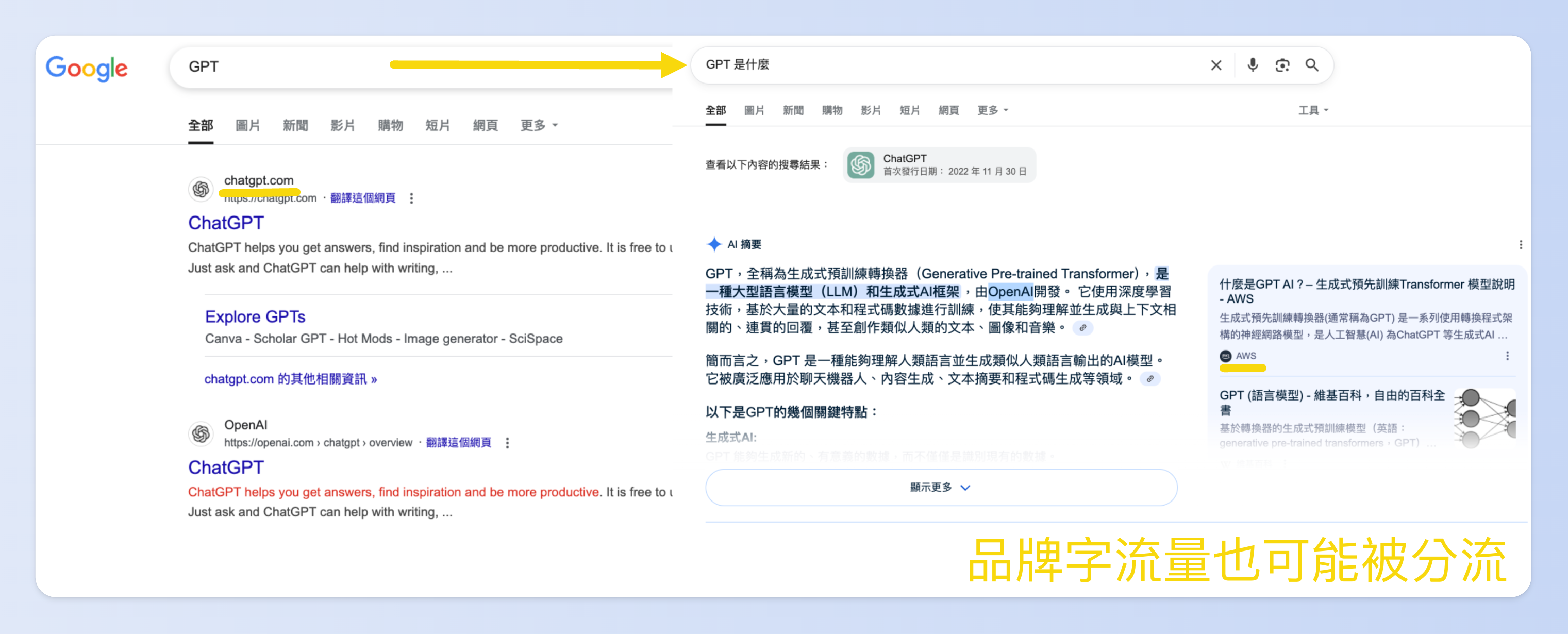Image resolution: width=1568 pixels, height=634 pixels.
Task: Click ChatGPT entity suggestion chip
Action: pyautogui.click(x=939, y=165)
